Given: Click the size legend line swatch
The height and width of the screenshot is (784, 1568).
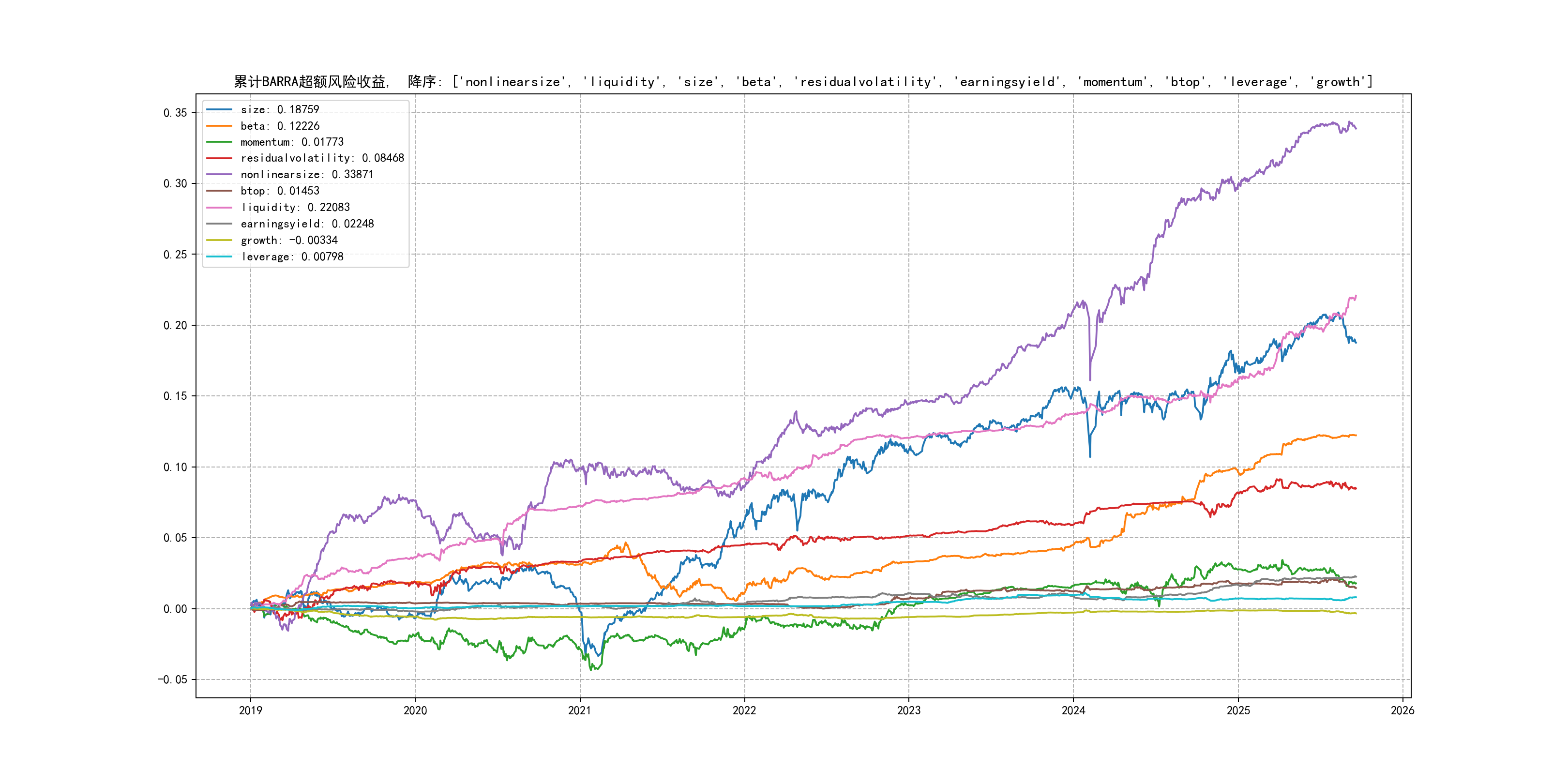Looking at the screenshot, I should pyautogui.click(x=219, y=109).
